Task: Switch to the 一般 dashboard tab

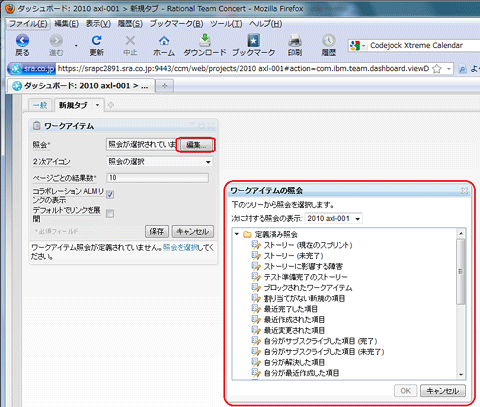Action: [40, 105]
